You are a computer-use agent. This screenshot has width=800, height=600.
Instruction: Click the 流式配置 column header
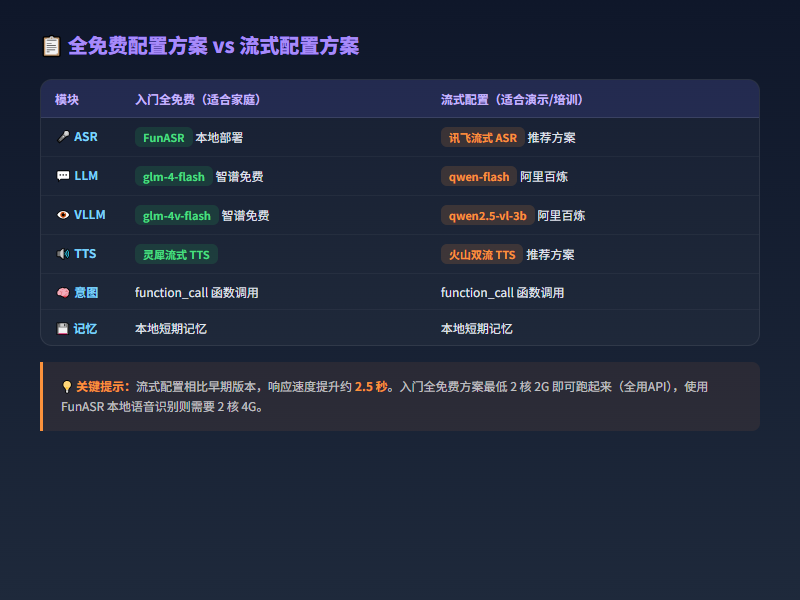coord(511,100)
